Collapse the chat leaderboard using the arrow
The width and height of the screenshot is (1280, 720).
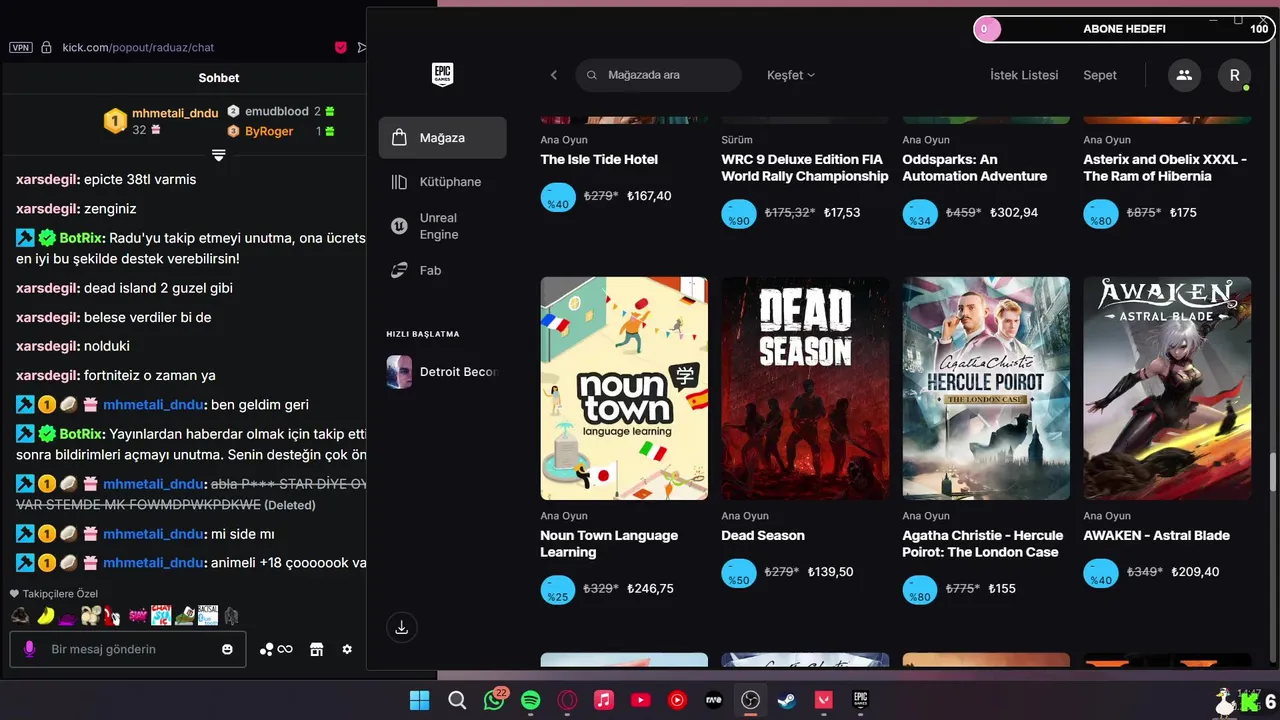pyautogui.click(x=218, y=155)
